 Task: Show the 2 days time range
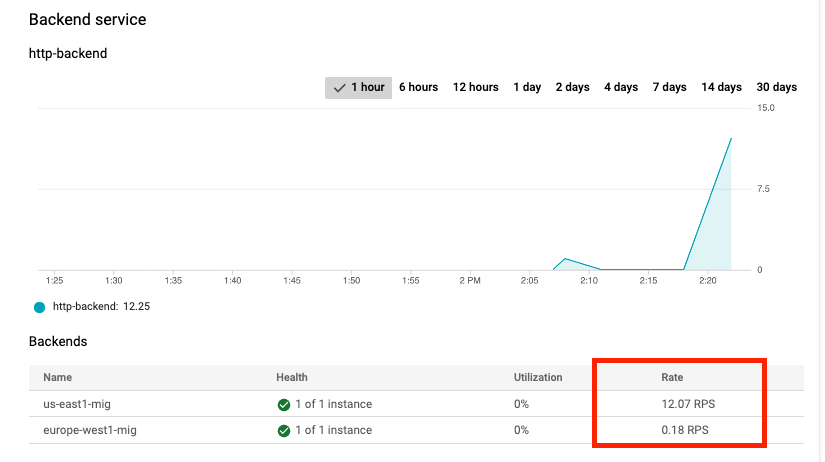572,87
